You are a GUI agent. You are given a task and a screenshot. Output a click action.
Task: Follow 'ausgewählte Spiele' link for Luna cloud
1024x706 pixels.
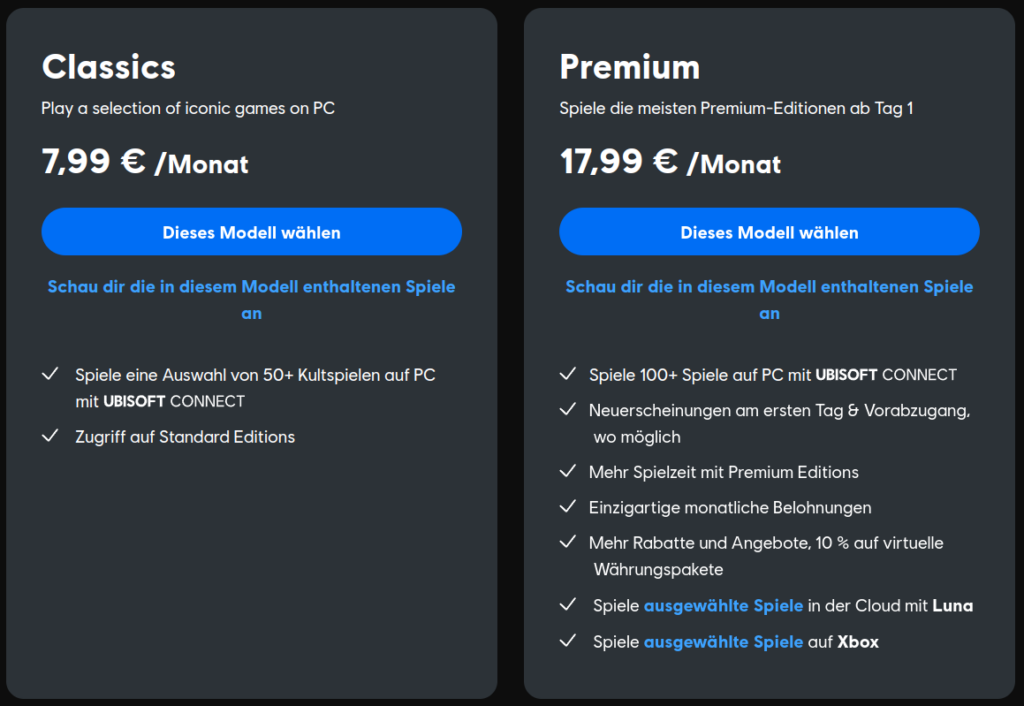pyautogui.click(x=724, y=606)
